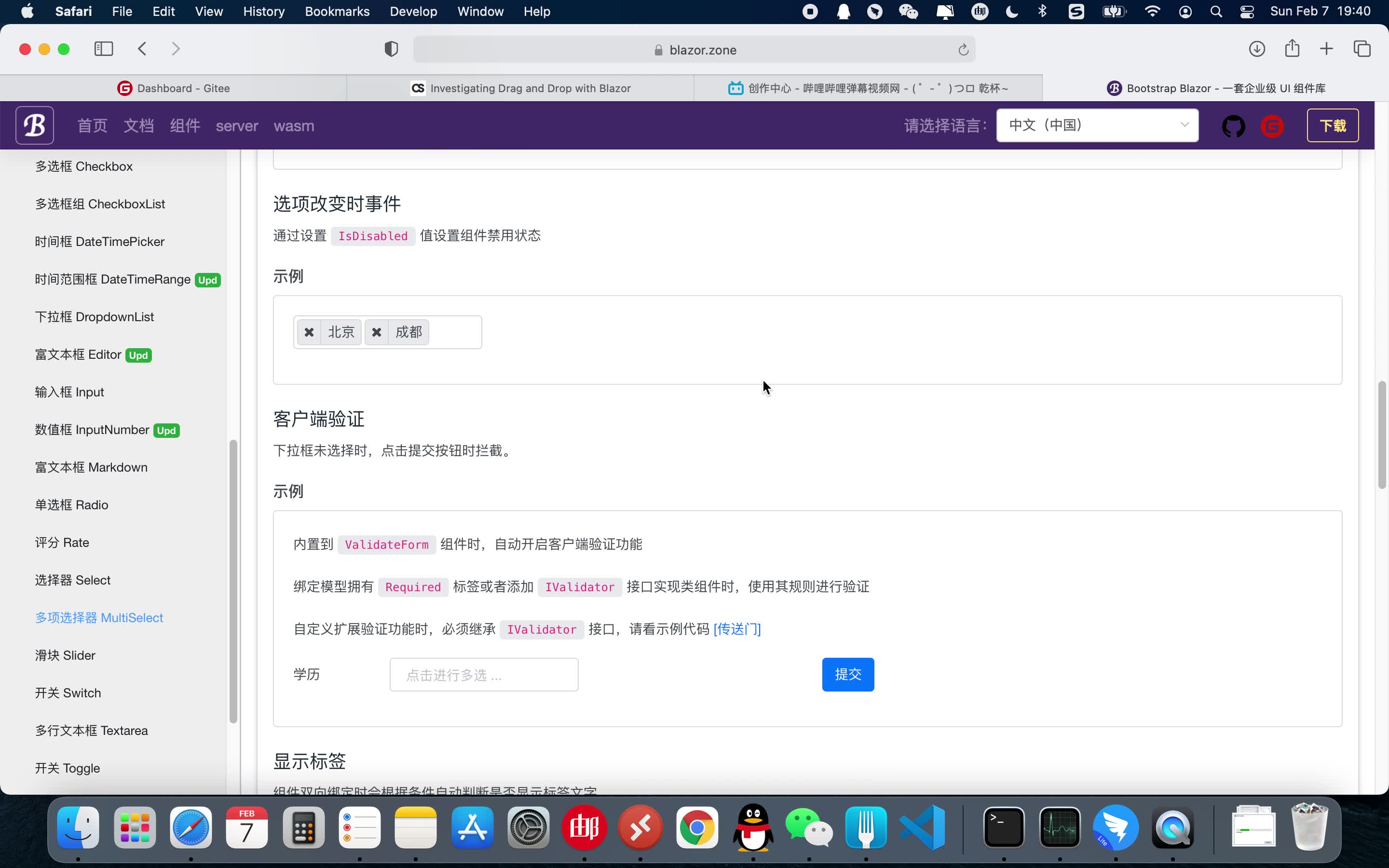Reload the page with the refresh icon

coord(963,49)
